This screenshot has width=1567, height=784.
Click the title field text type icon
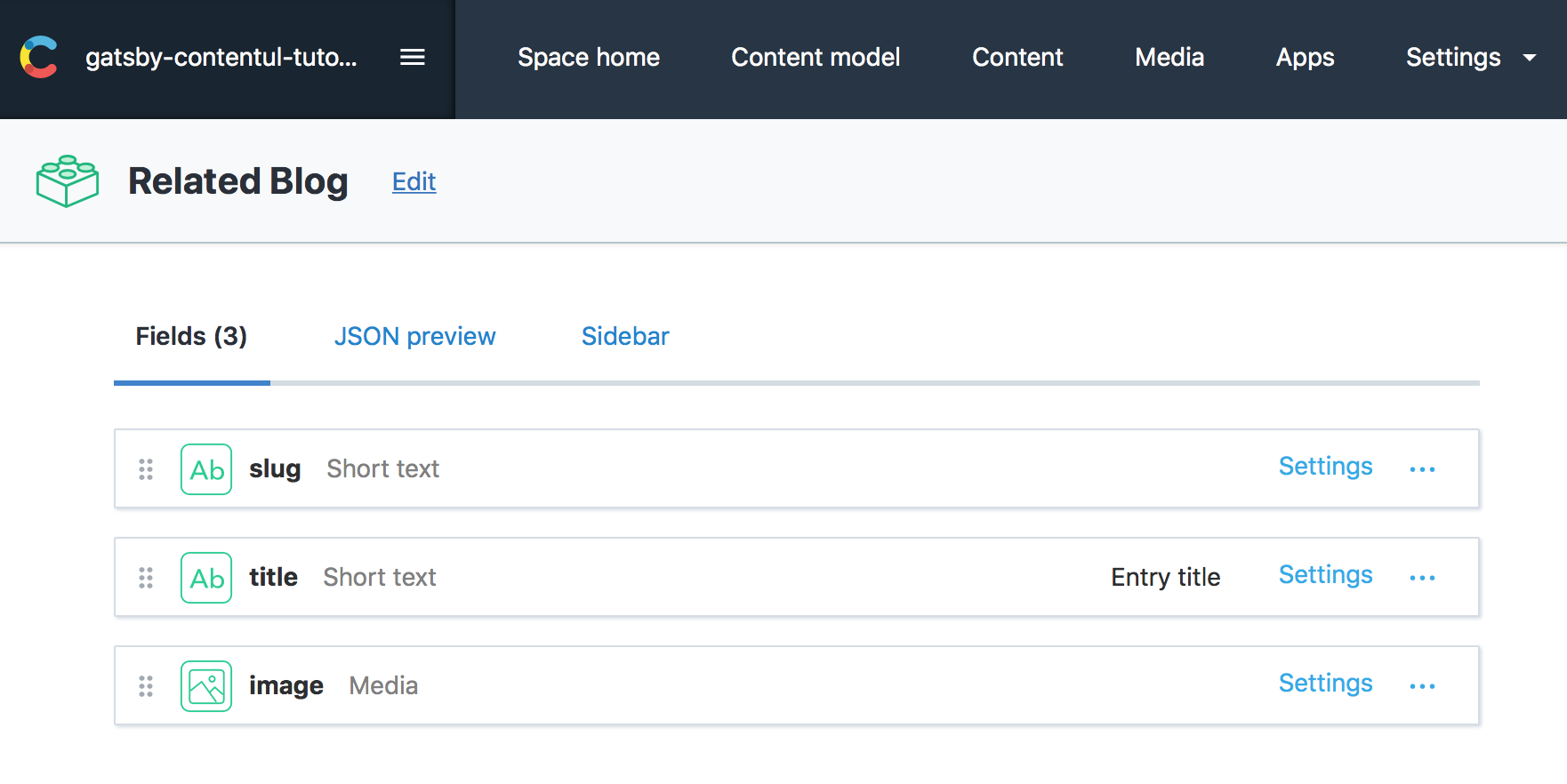tap(206, 578)
